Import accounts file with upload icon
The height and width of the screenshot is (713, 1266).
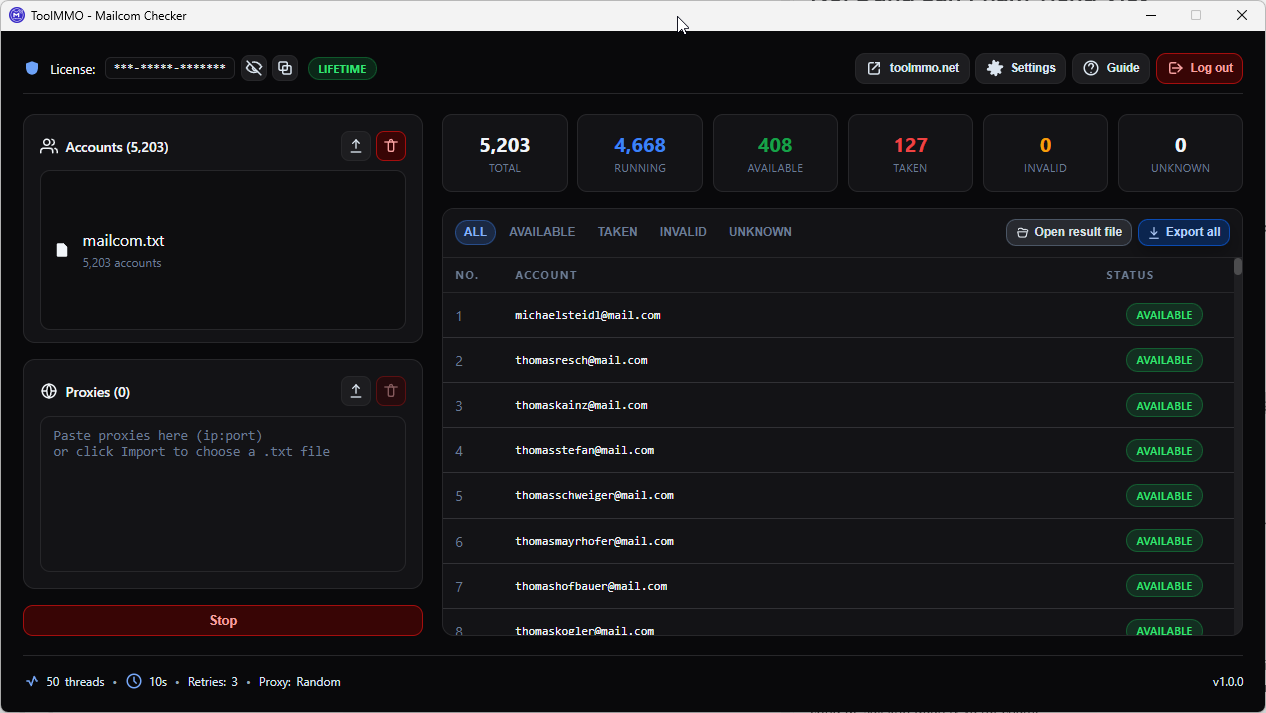tap(356, 146)
